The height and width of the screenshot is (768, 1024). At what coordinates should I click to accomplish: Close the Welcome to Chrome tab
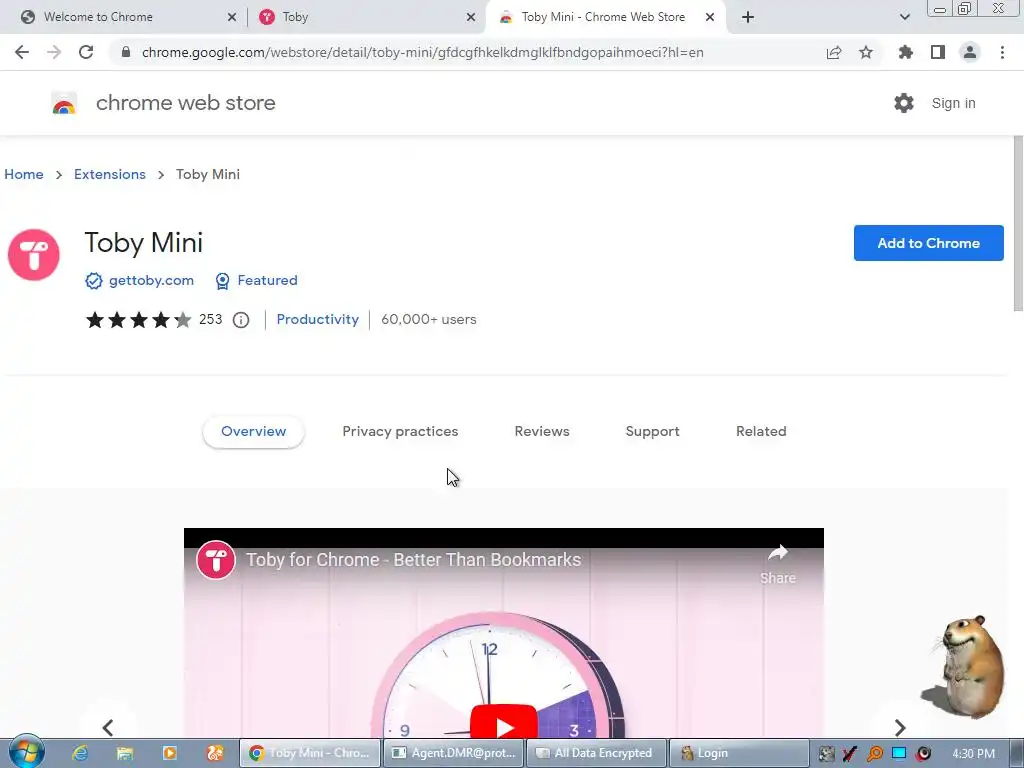(x=231, y=17)
